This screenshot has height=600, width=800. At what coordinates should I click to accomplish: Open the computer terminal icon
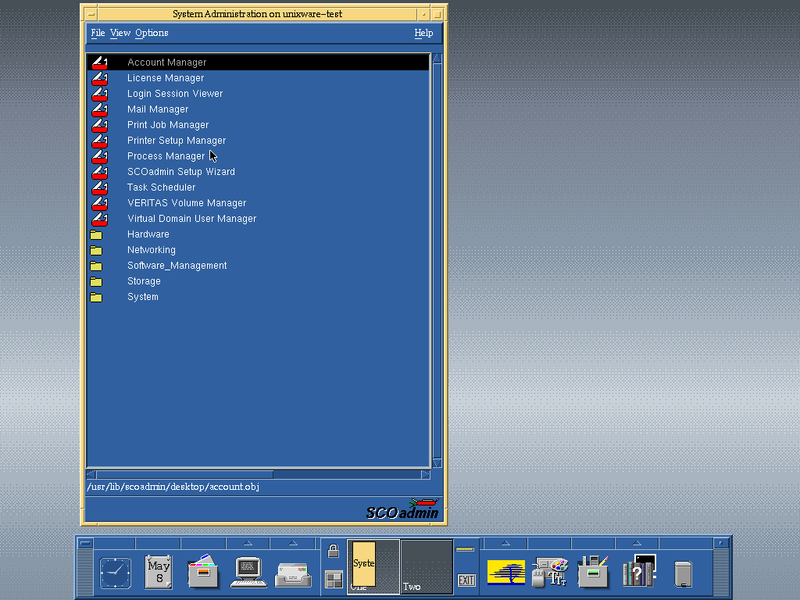pos(248,572)
